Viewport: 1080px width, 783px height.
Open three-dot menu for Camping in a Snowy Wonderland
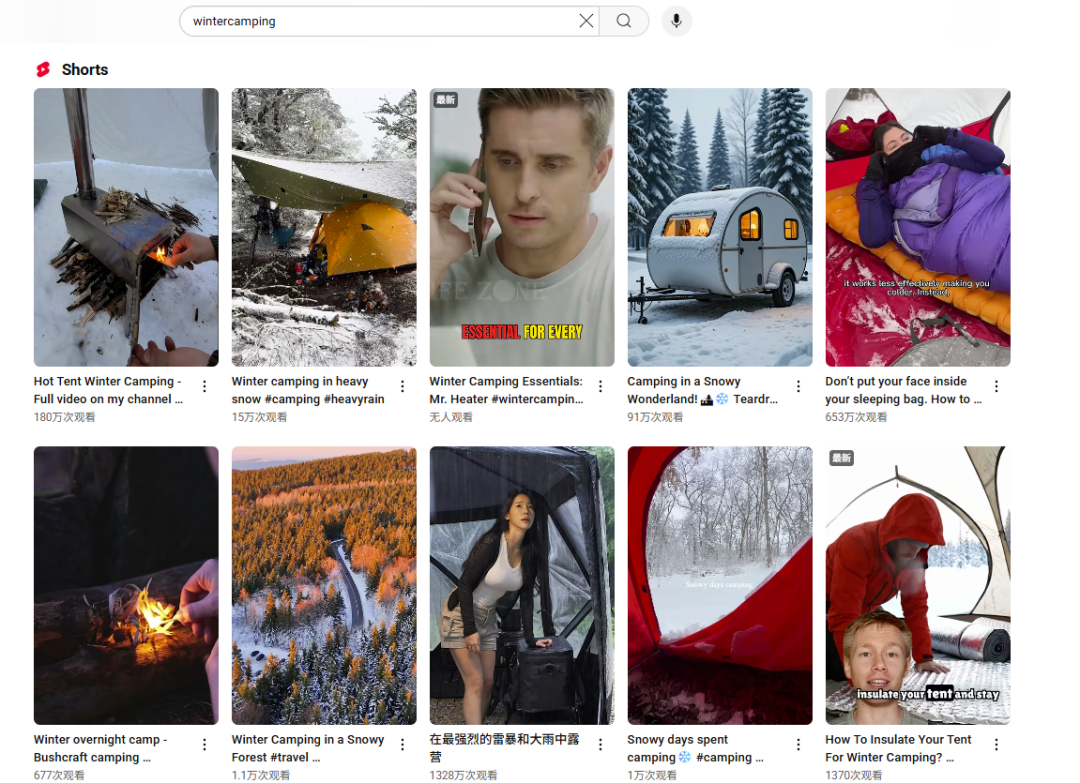tap(798, 387)
